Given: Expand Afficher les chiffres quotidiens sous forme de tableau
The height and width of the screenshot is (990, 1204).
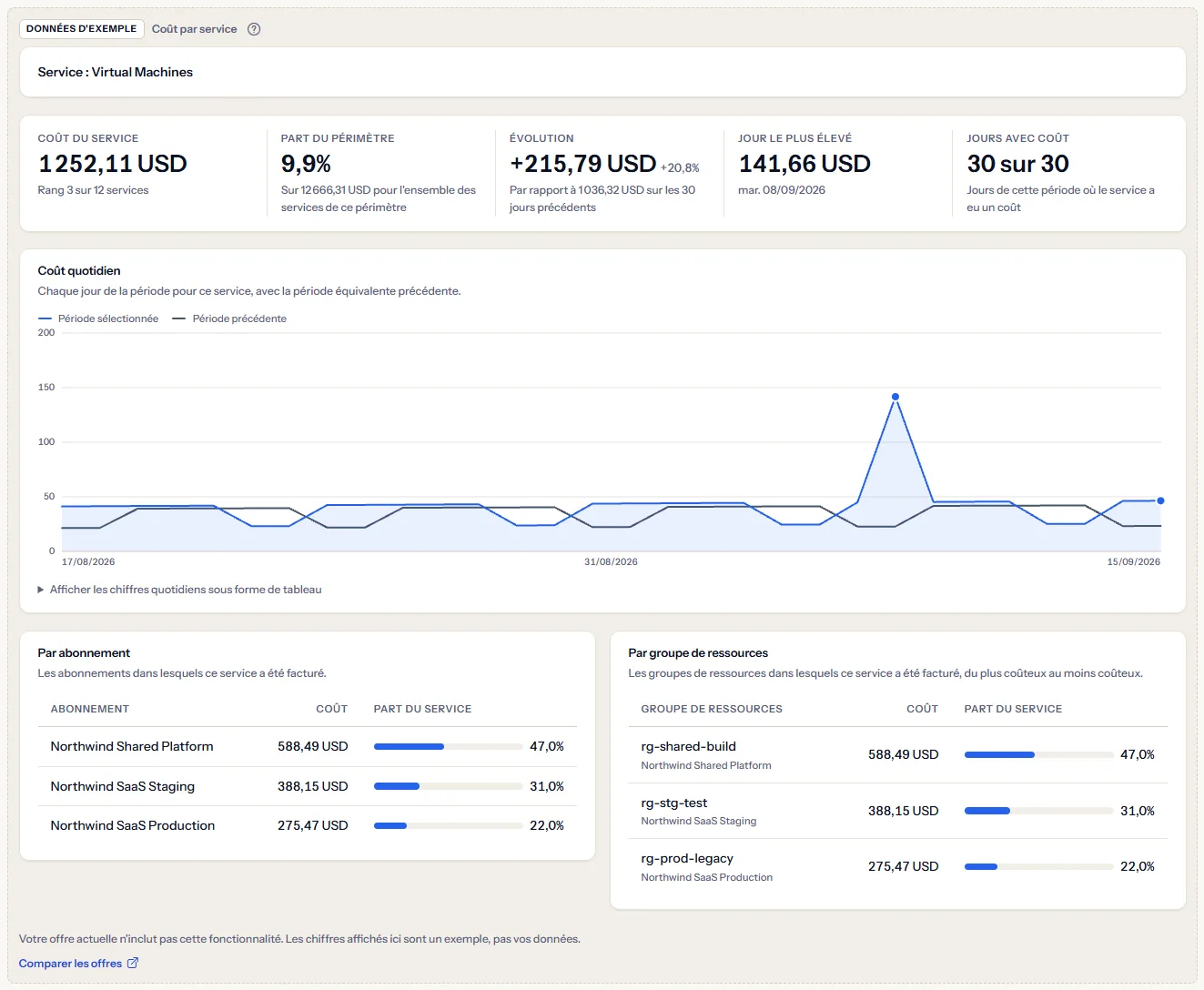Looking at the screenshot, I should [179, 590].
